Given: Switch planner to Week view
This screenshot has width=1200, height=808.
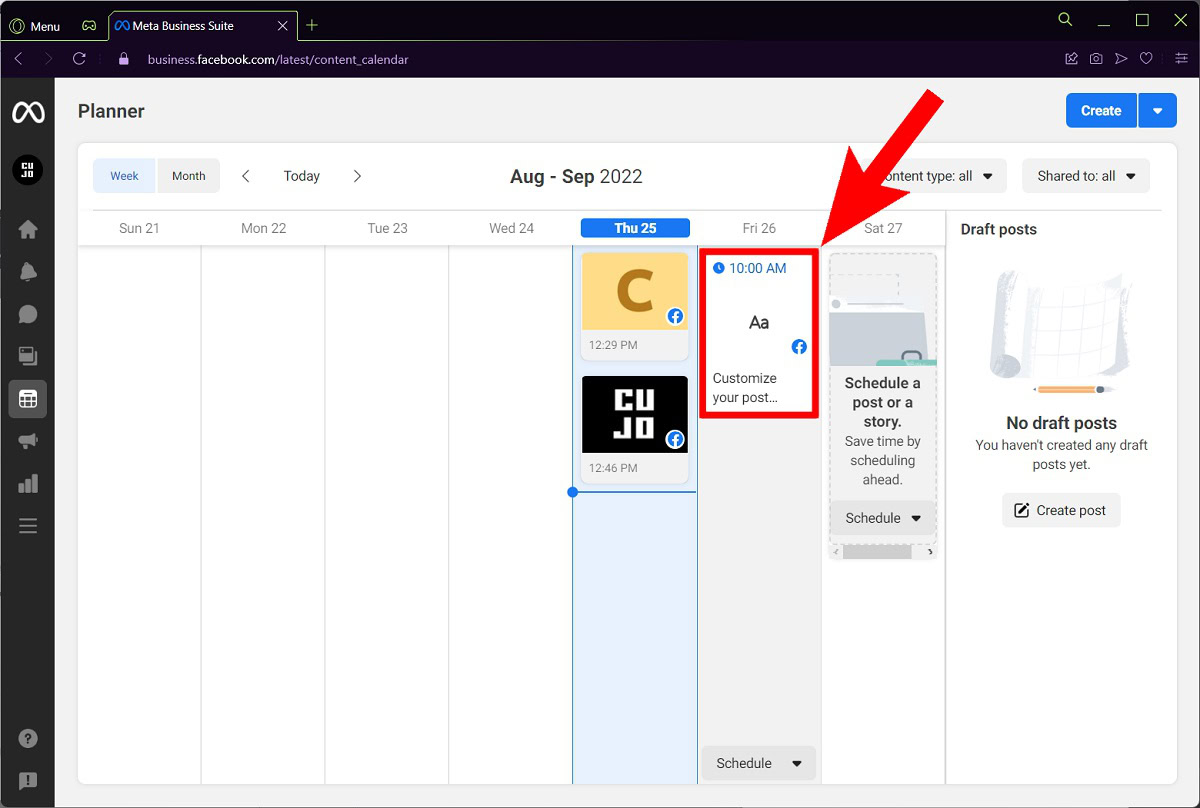Looking at the screenshot, I should click(x=125, y=176).
